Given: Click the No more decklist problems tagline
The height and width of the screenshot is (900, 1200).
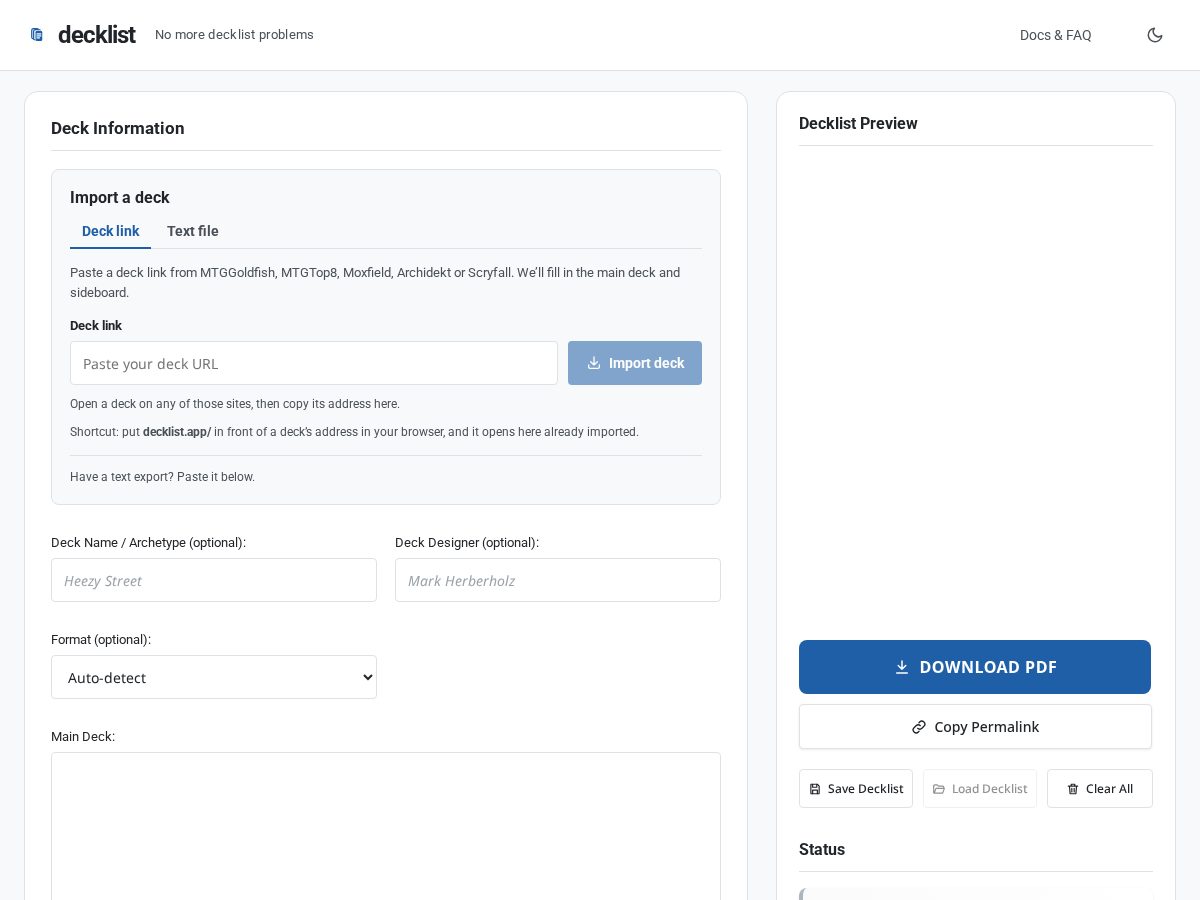Looking at the screenshot, I should 234,35.
